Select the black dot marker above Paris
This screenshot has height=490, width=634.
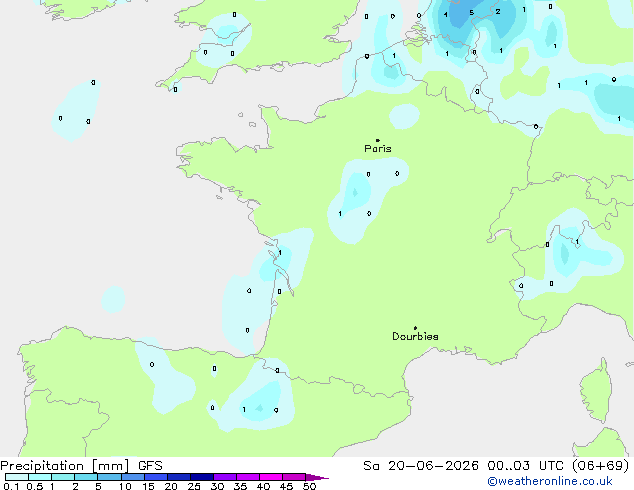tap(378, 140)
